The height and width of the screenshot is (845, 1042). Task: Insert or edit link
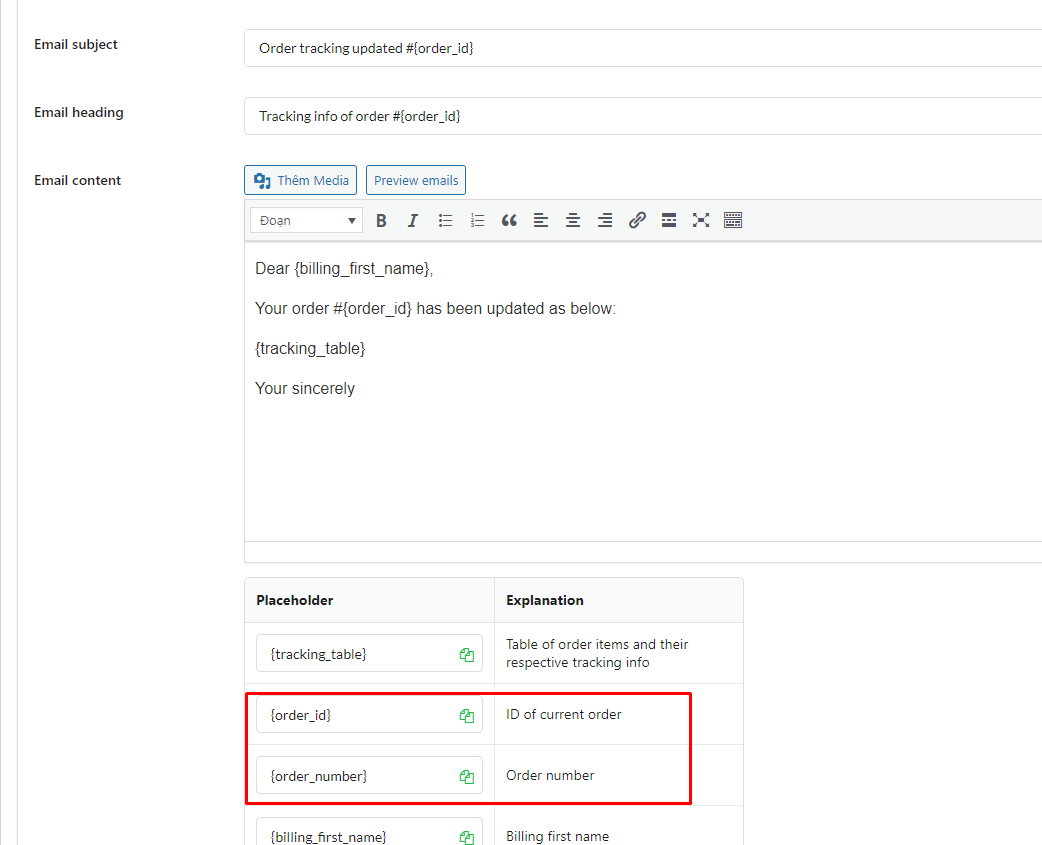[637, 221]
